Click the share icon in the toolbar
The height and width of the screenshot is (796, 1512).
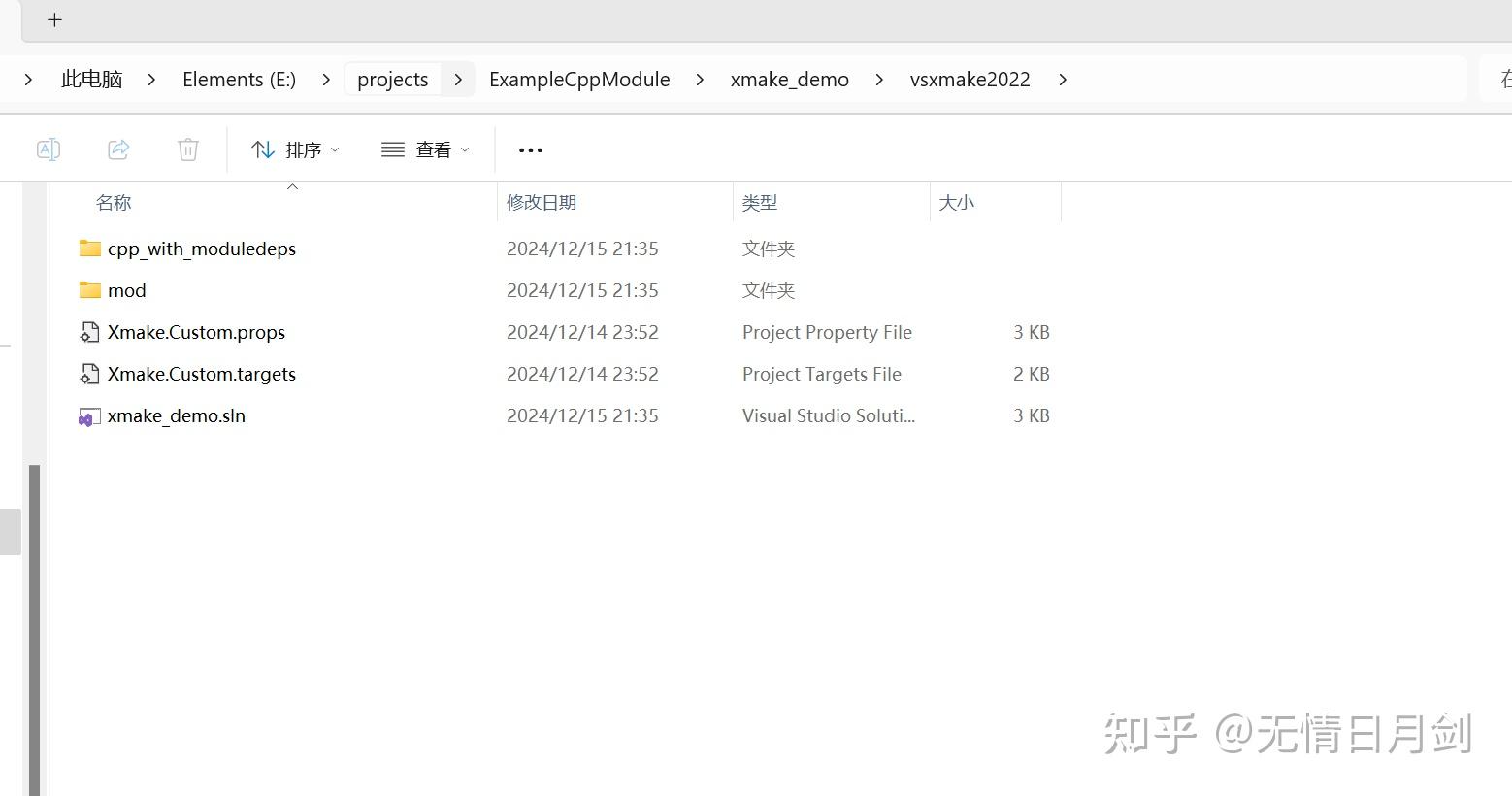click(x=117, y=149)
